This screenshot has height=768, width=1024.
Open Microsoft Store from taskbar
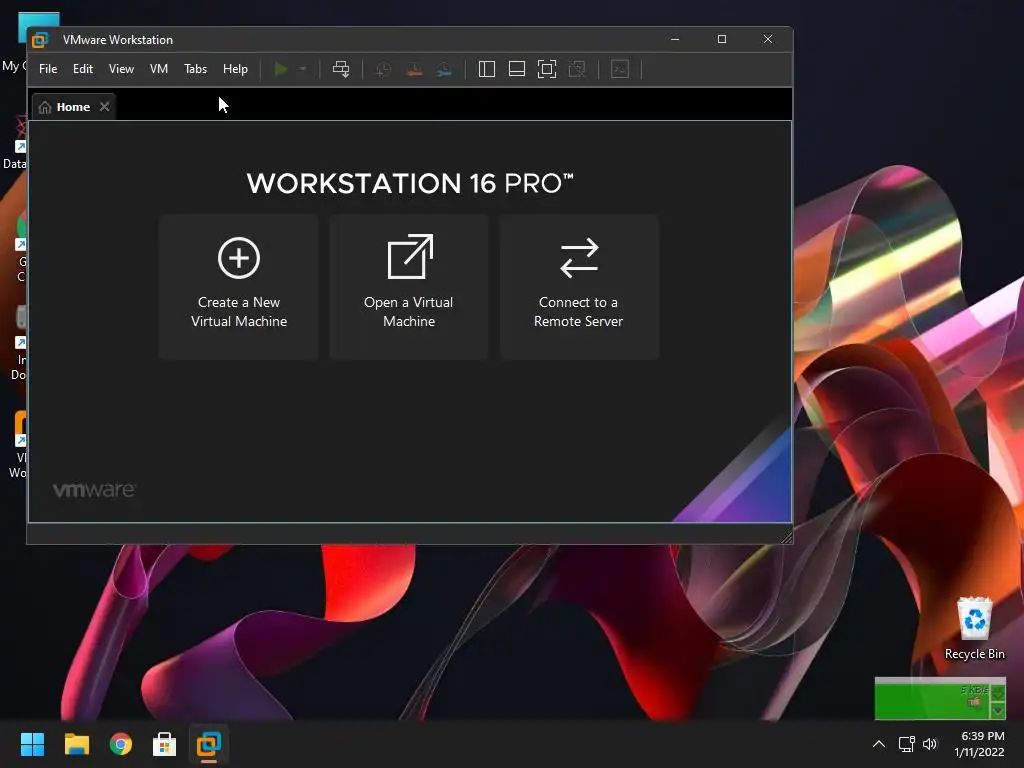165,744
